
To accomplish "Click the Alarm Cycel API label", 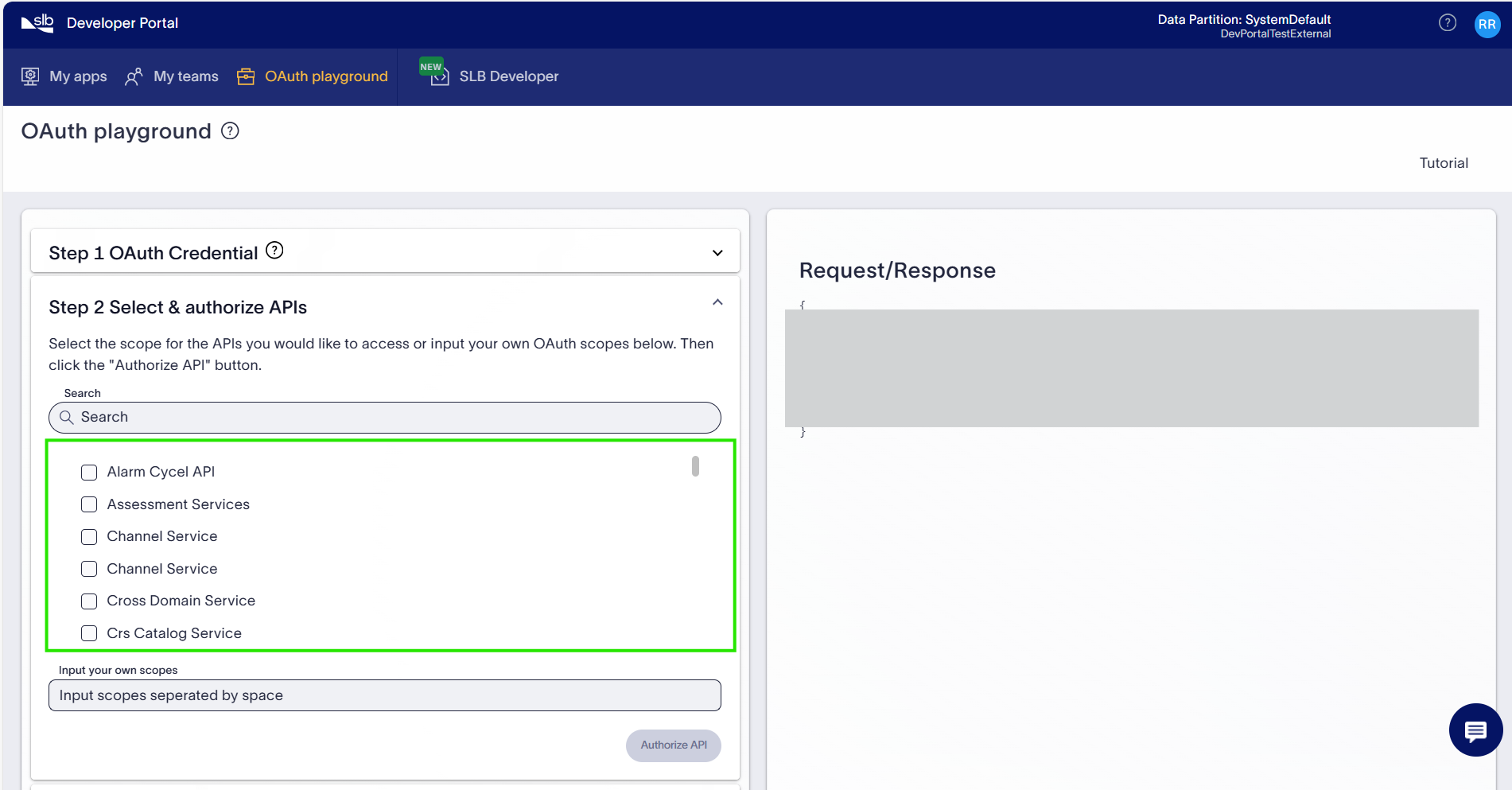I will 161,472.
